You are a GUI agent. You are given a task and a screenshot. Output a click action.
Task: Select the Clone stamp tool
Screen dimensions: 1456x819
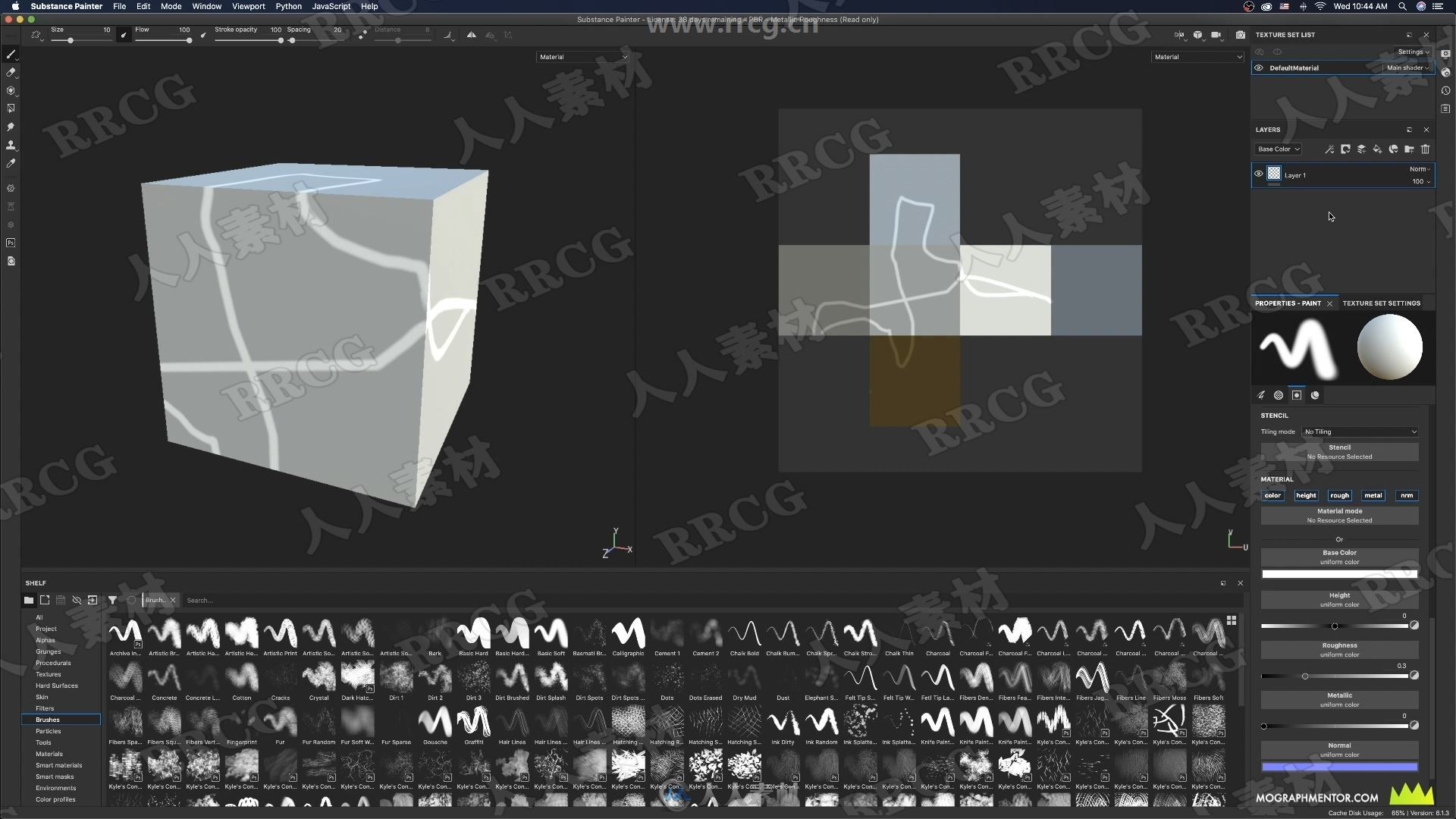click(x=11, y=146)
